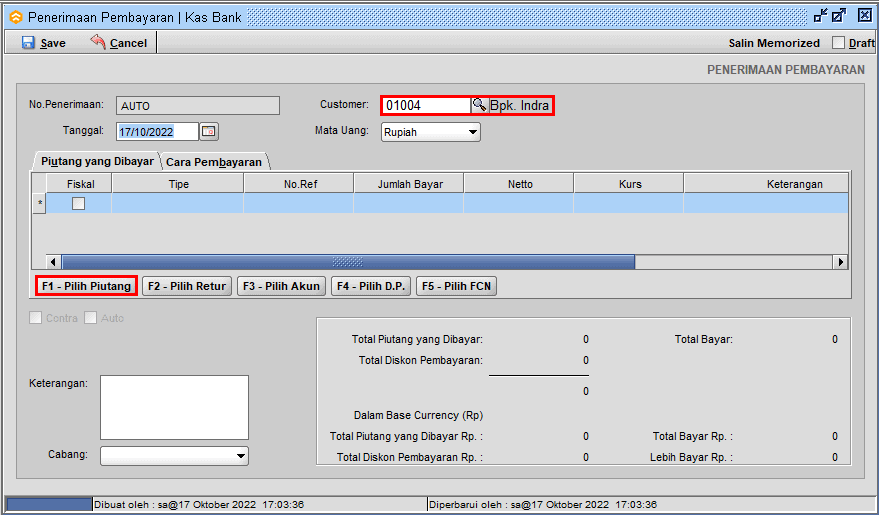The width and height of the screenshot is (879, 515).
Task: Click the customer search magnifier icon
Action: click(x=479, y=105)
